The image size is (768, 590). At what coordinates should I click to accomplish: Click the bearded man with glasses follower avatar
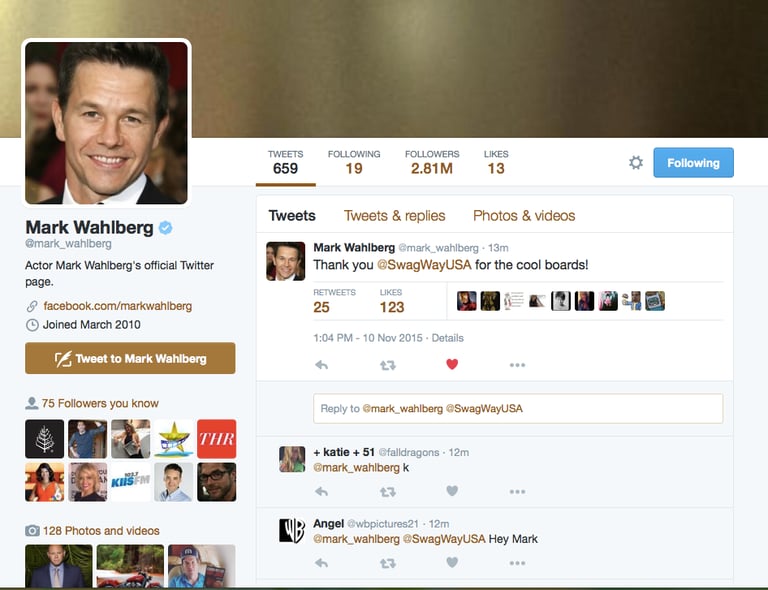tap(216, 482)
